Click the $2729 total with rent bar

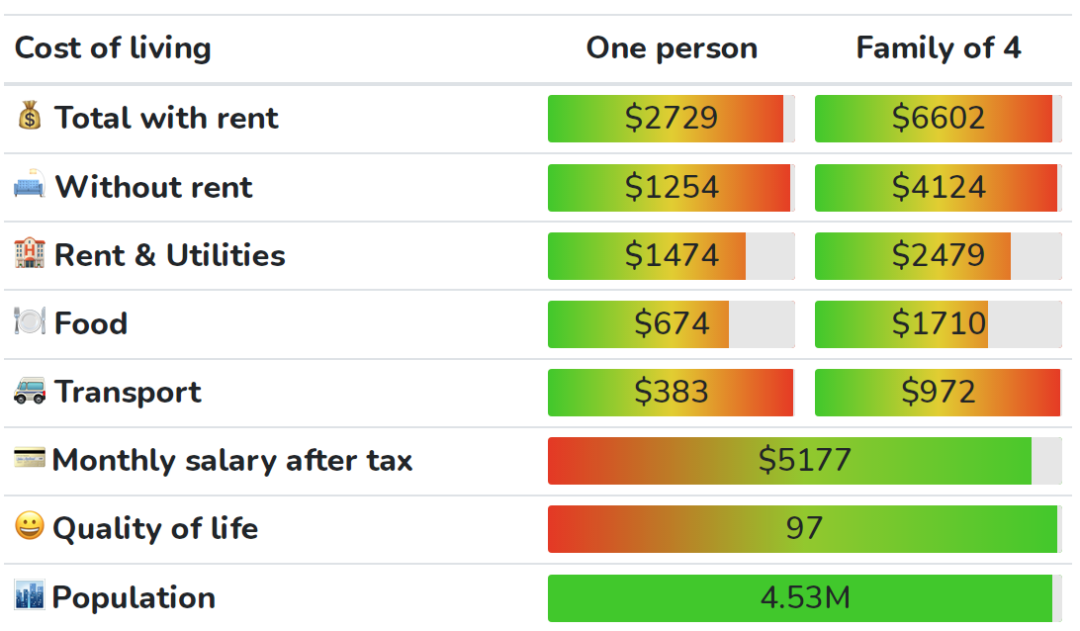tap(671, 118)
